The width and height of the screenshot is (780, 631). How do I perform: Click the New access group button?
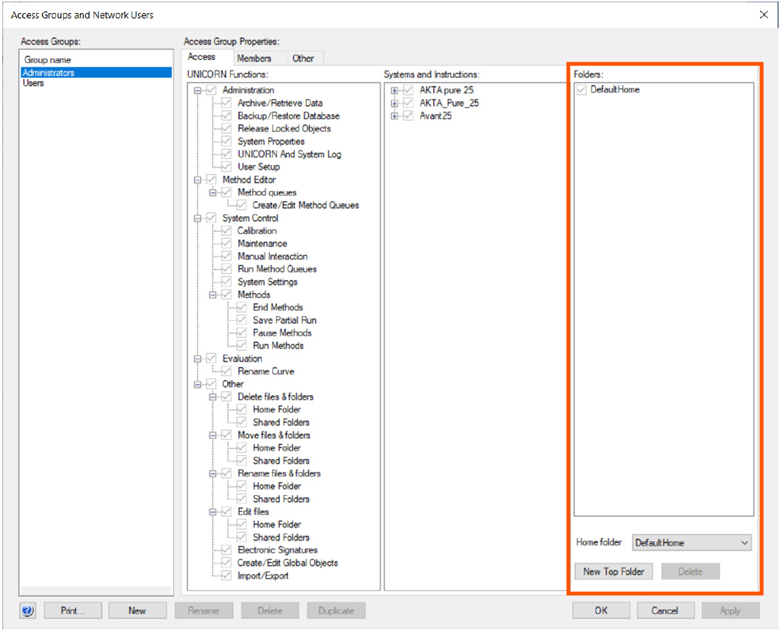tap(137, 610)
